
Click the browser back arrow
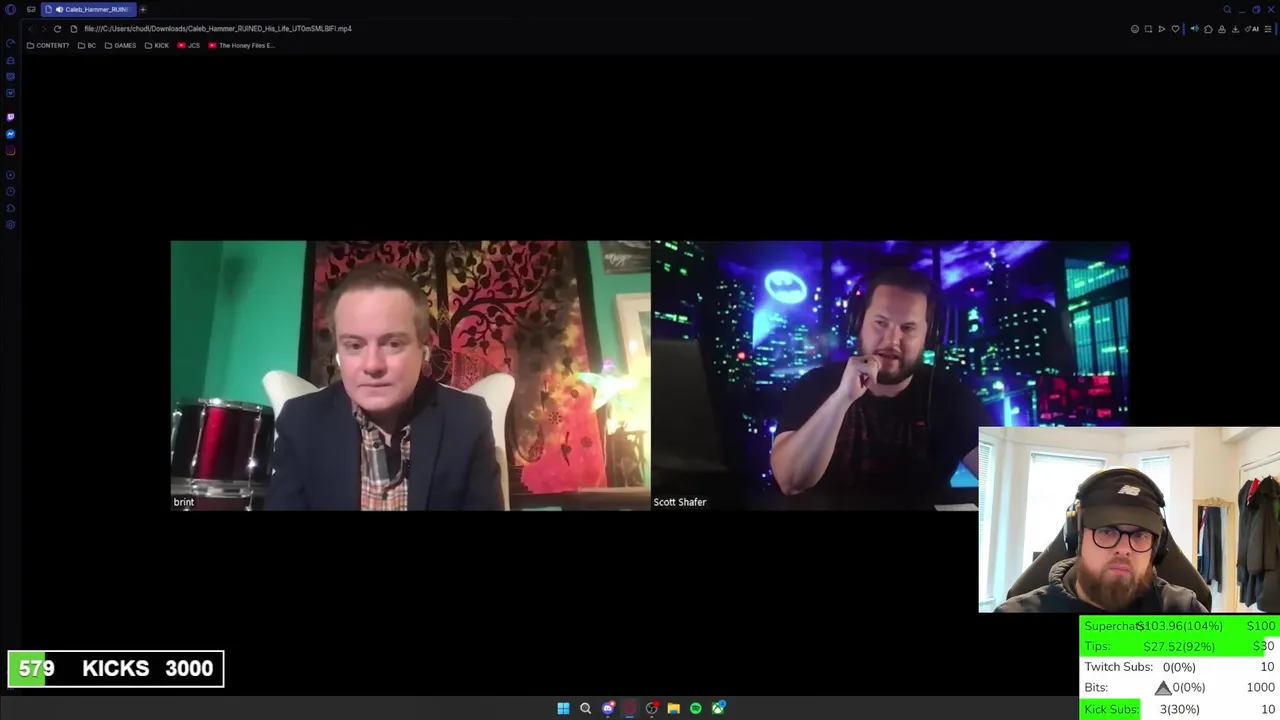[29, 28]
